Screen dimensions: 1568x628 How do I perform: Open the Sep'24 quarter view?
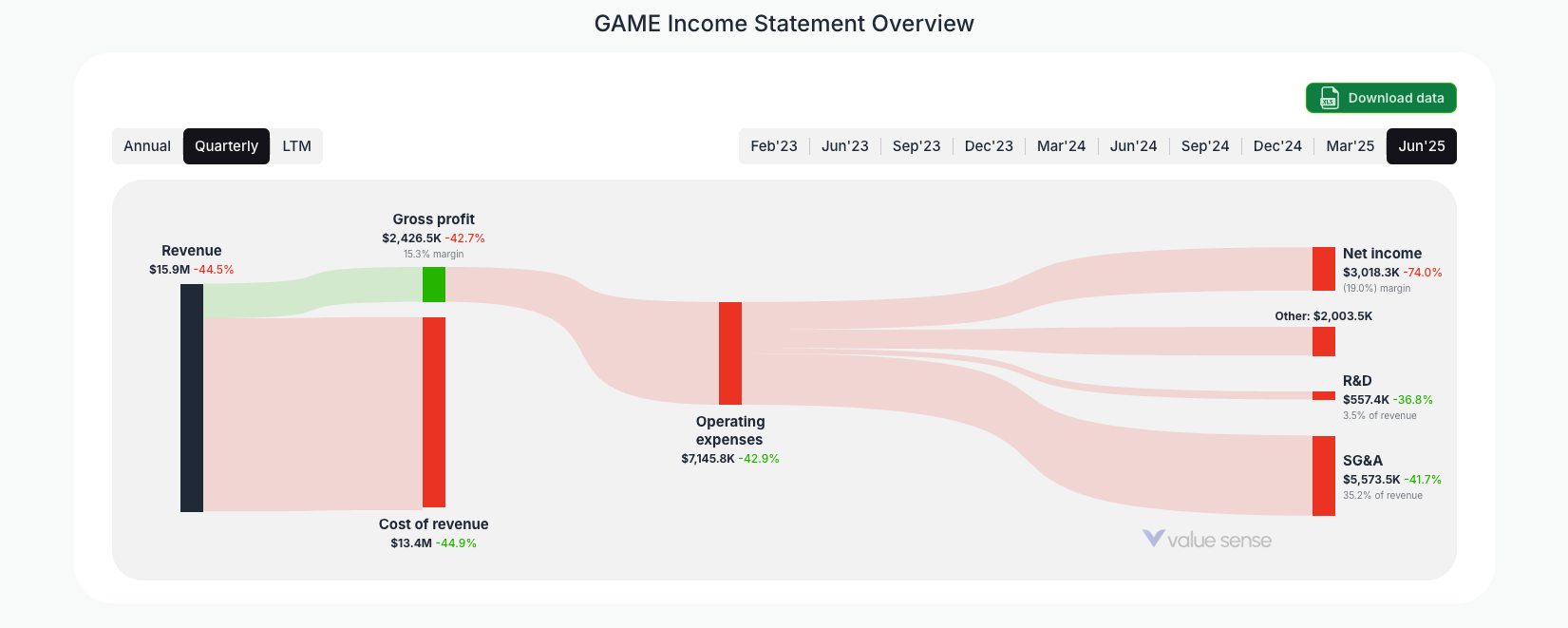pos(1205,145)
